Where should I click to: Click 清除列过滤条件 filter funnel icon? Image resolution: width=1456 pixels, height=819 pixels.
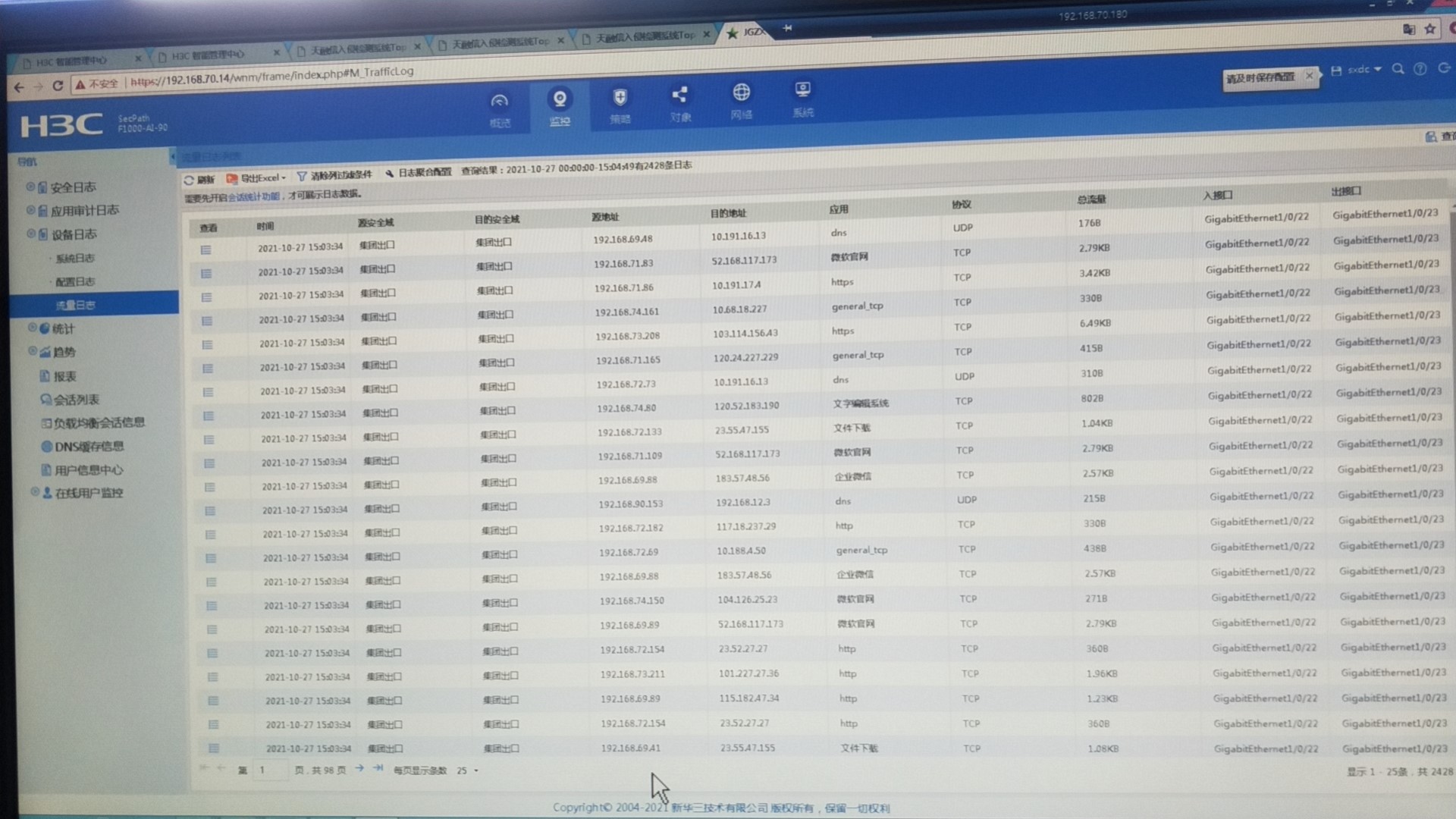coord(302,177)
